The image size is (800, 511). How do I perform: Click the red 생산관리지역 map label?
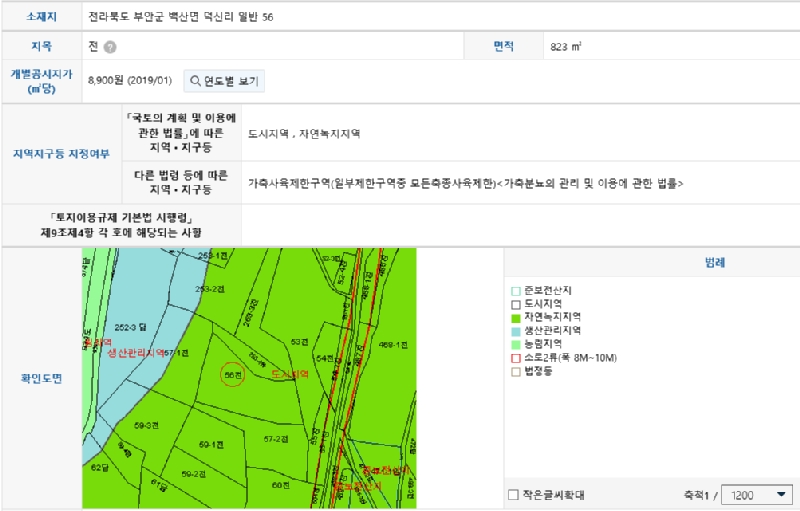point(136,353)
